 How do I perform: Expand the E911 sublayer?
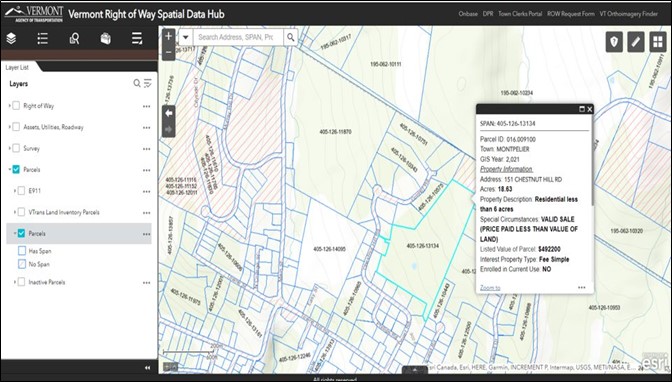[15, 191]
